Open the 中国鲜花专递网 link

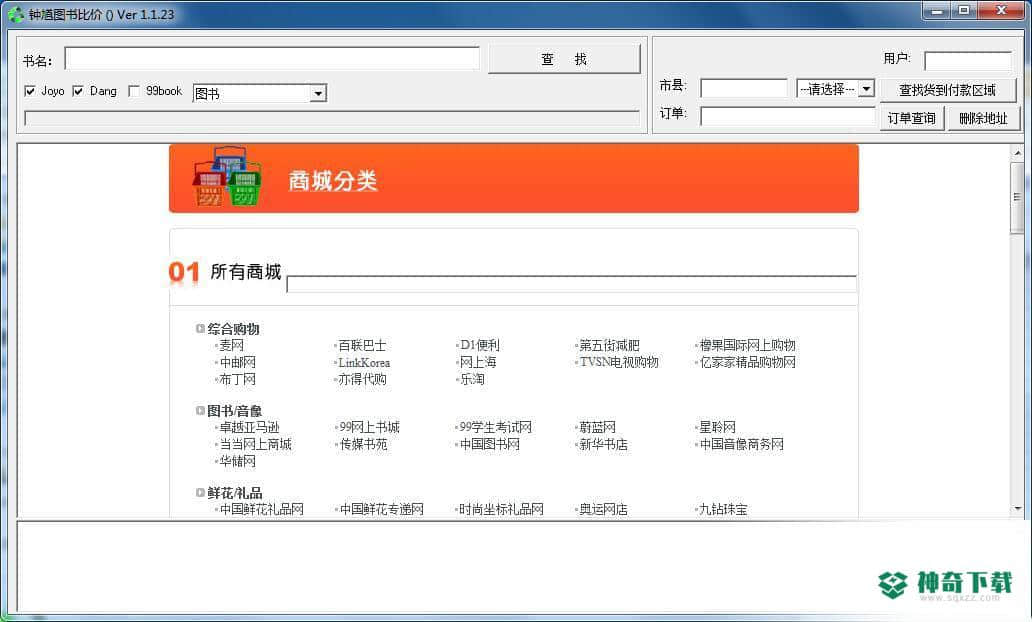coord(382,509)
